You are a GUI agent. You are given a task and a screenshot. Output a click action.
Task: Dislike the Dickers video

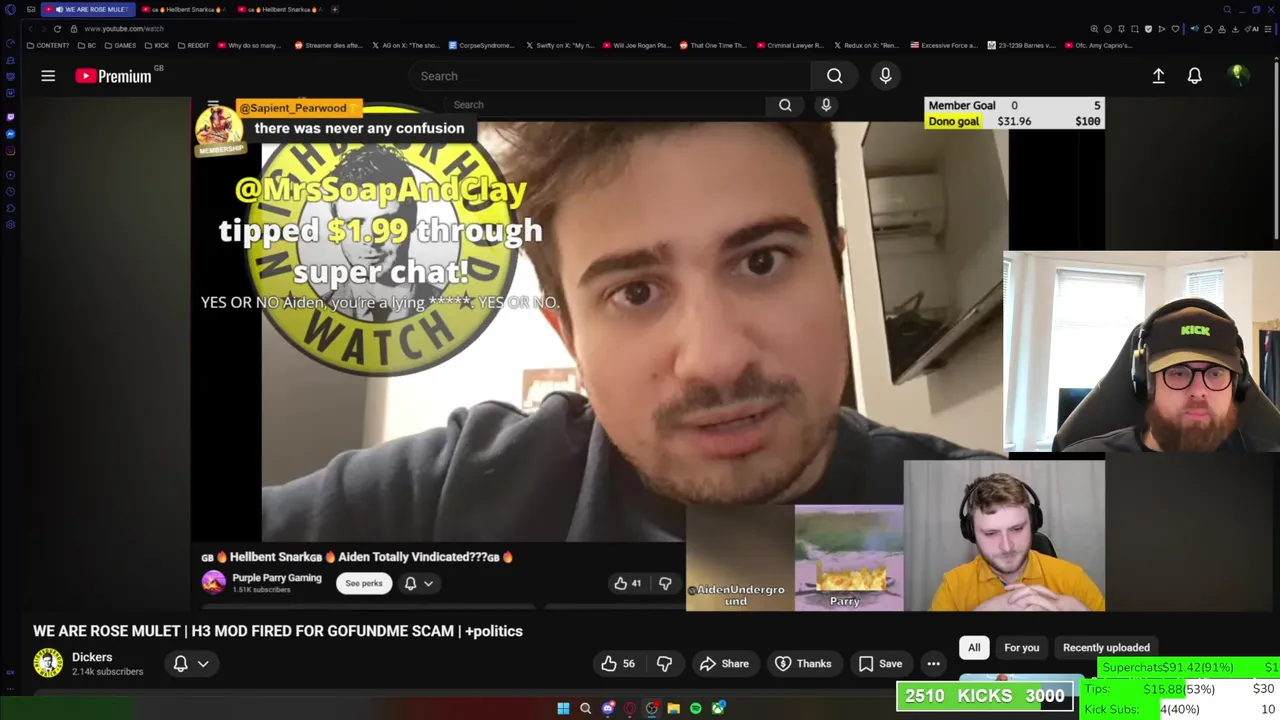[664, 664]
